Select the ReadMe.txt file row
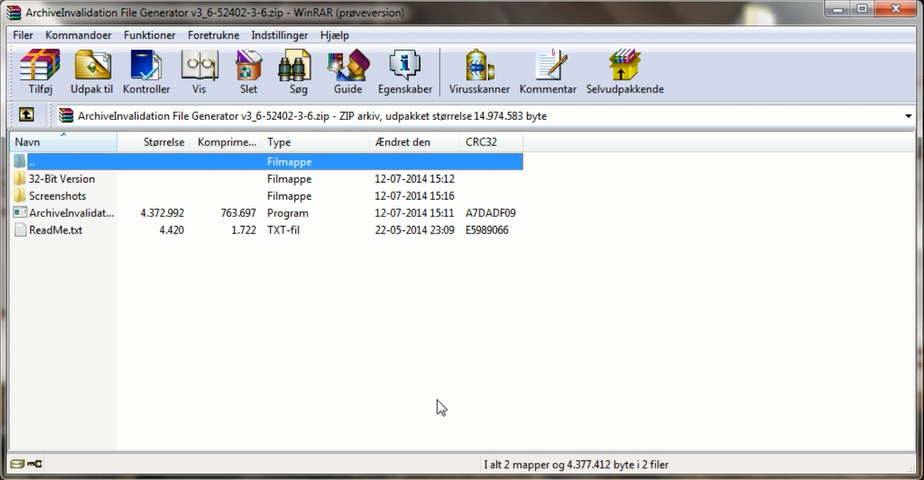 [266, 230]
